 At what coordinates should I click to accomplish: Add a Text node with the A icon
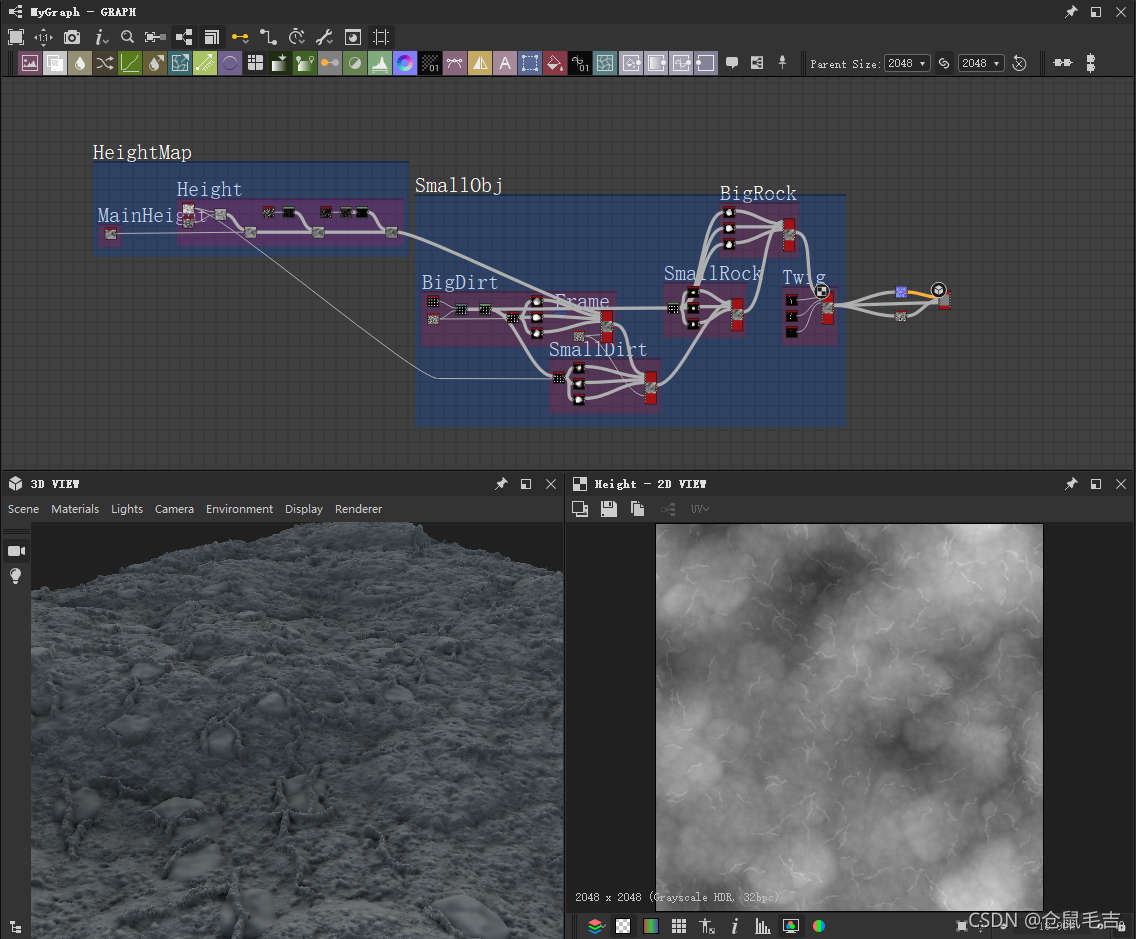(x=505, y=63)
